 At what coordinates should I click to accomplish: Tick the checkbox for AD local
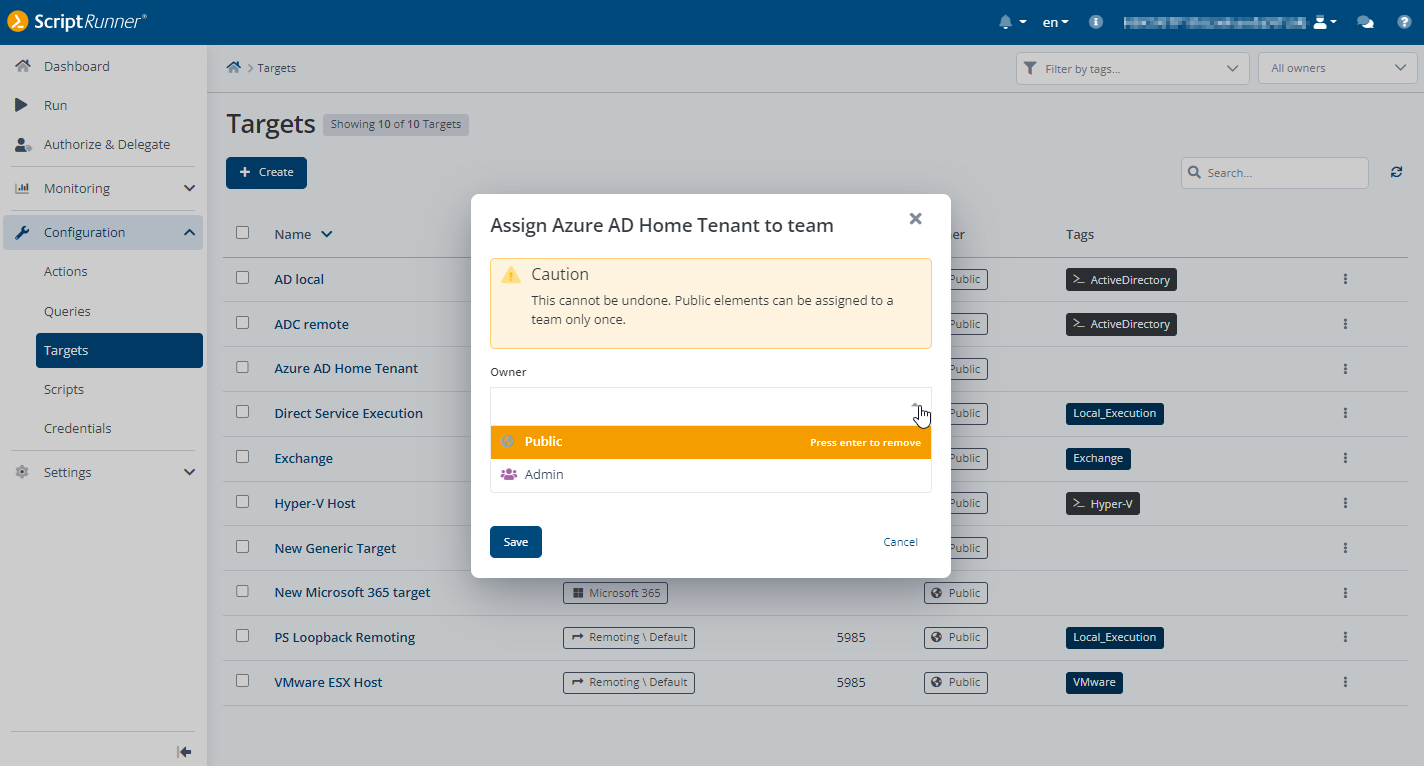pyautogui.click(x=242, y=278)
